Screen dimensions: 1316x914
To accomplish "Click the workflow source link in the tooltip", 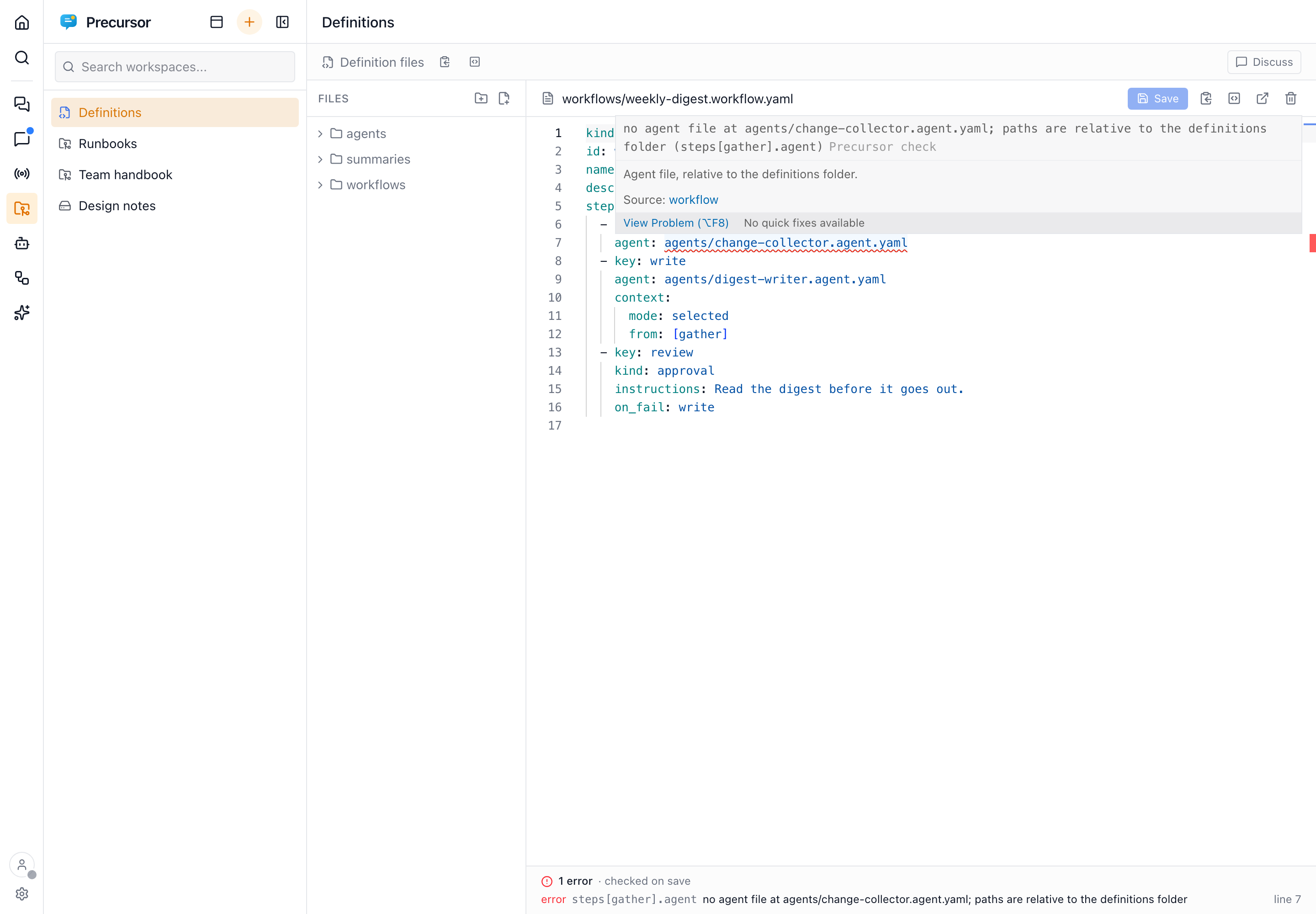I will pos(694,200).
